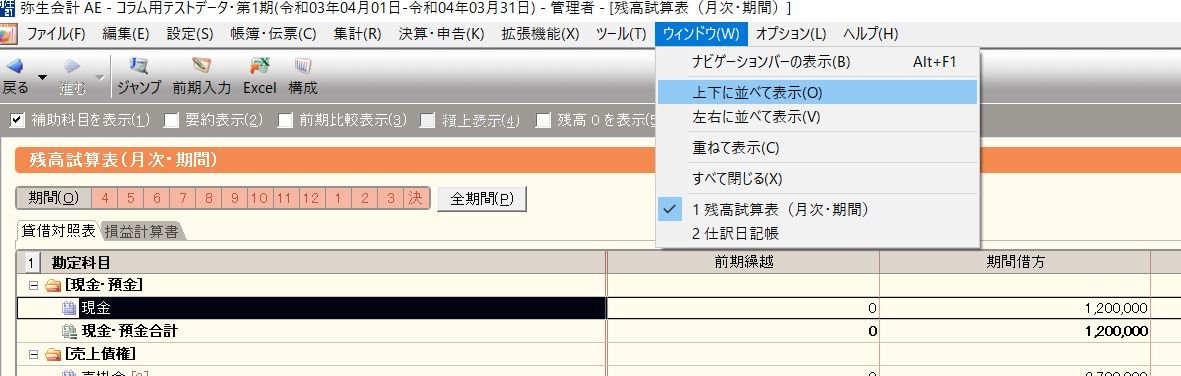Toggle the 繰上表示 checkbox
The image size is (1181, 376).
[428, 120]
